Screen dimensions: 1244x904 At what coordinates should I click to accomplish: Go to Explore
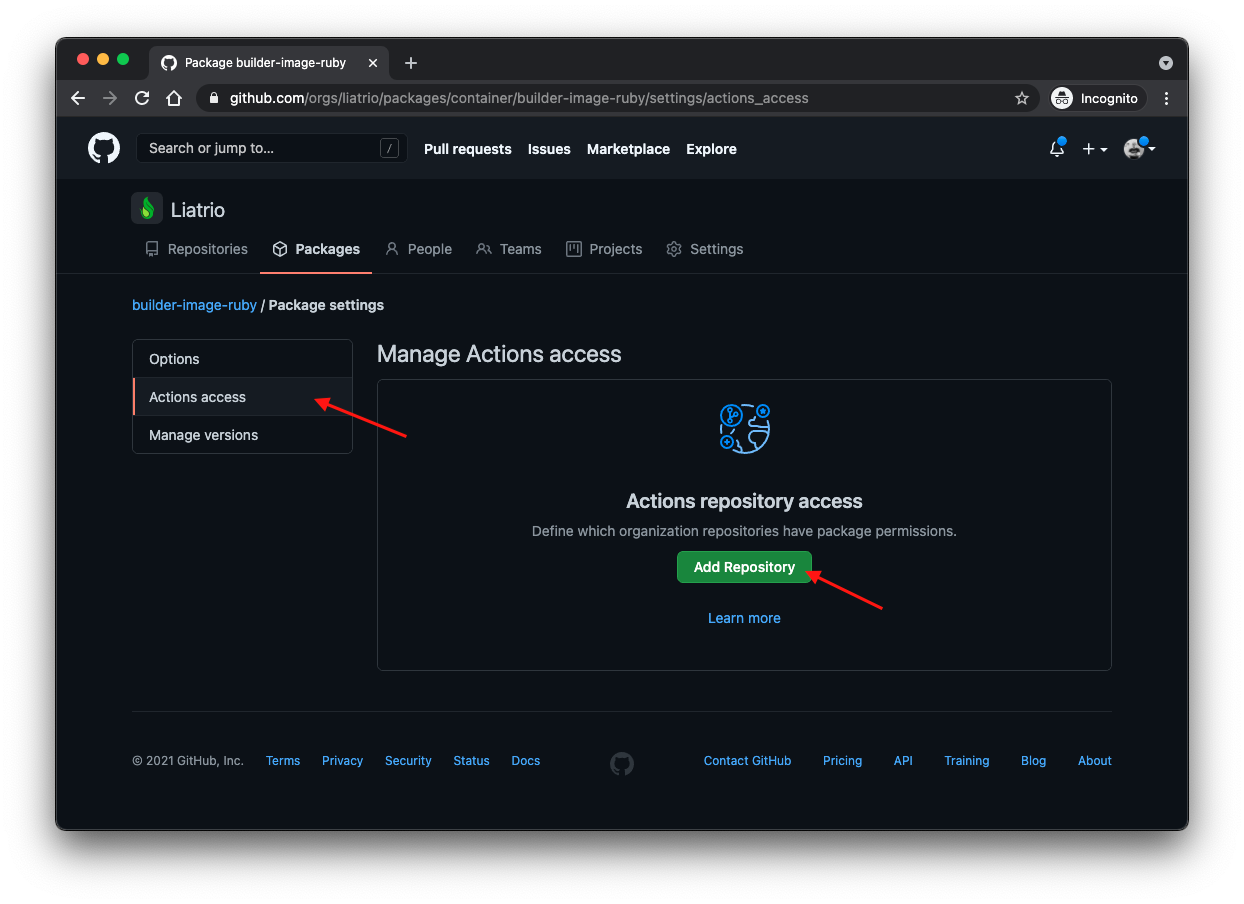(x=711, y=149)
